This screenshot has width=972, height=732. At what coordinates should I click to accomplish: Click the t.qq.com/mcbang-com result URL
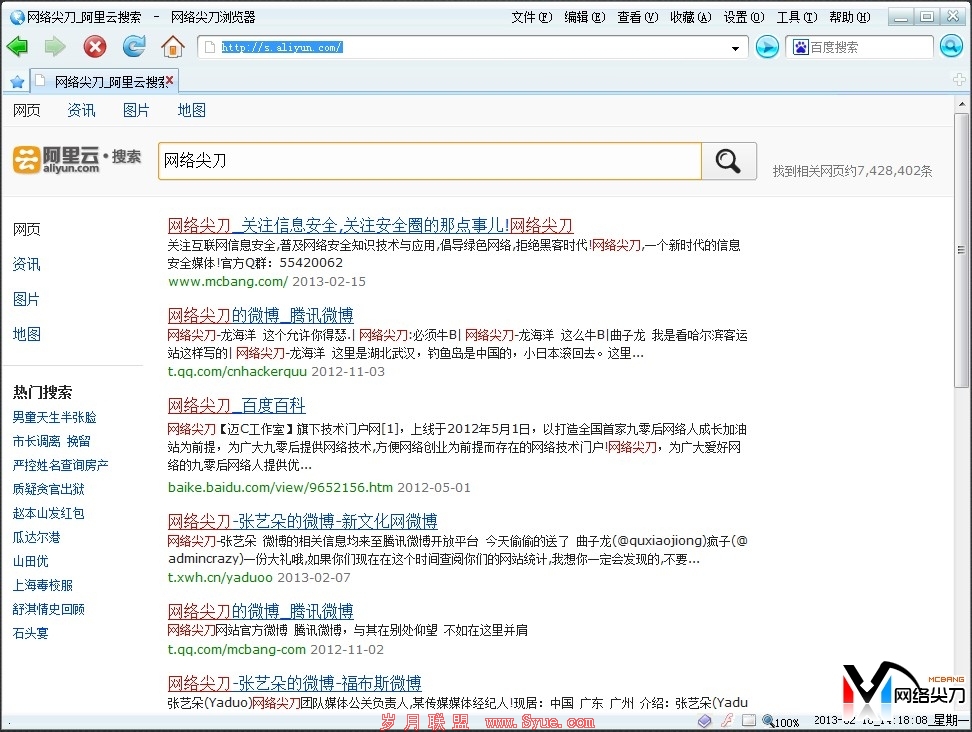236,650
